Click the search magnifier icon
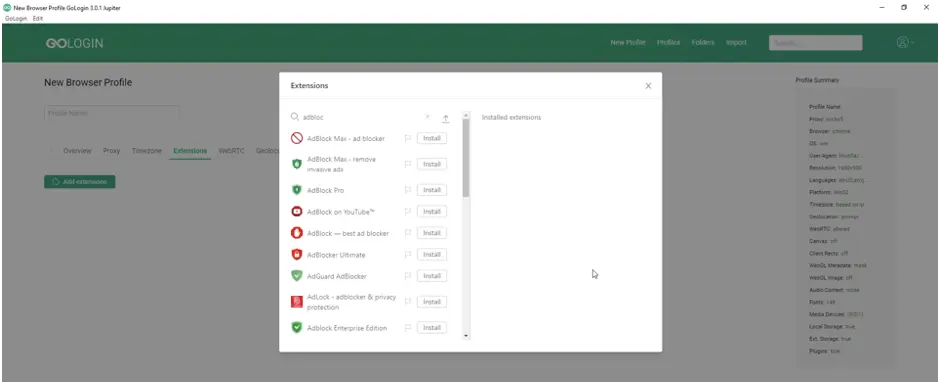This screenshot has height=384, width=940. point(295,117)
